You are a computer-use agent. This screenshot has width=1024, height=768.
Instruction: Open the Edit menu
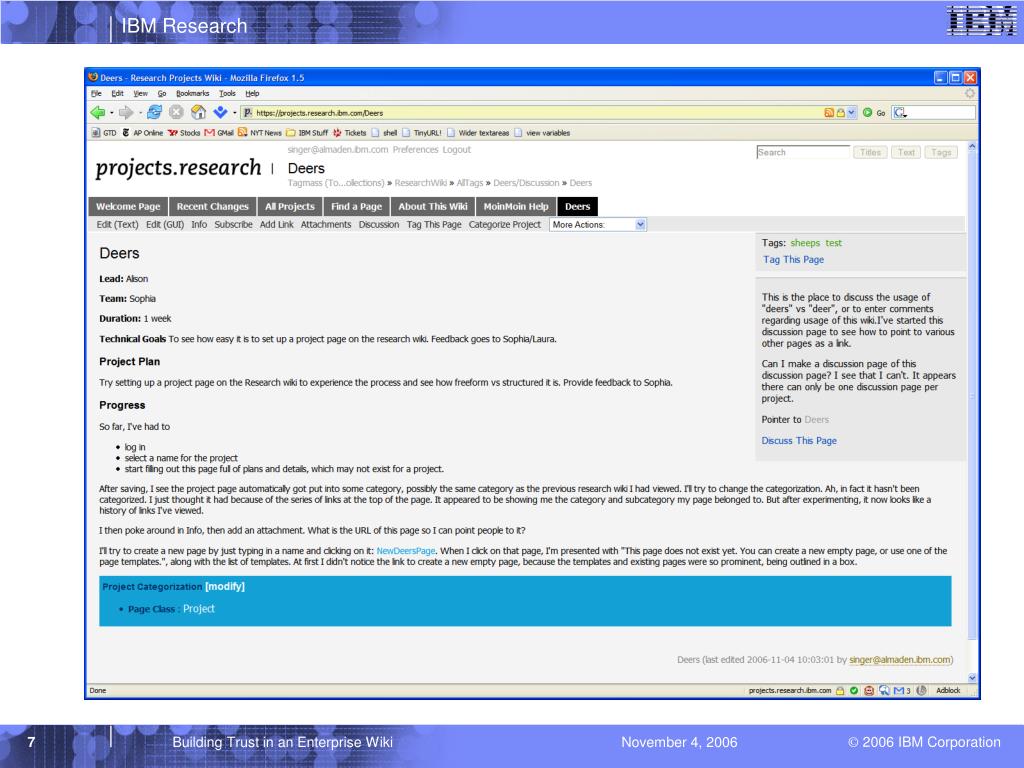(x=118, y=93)
